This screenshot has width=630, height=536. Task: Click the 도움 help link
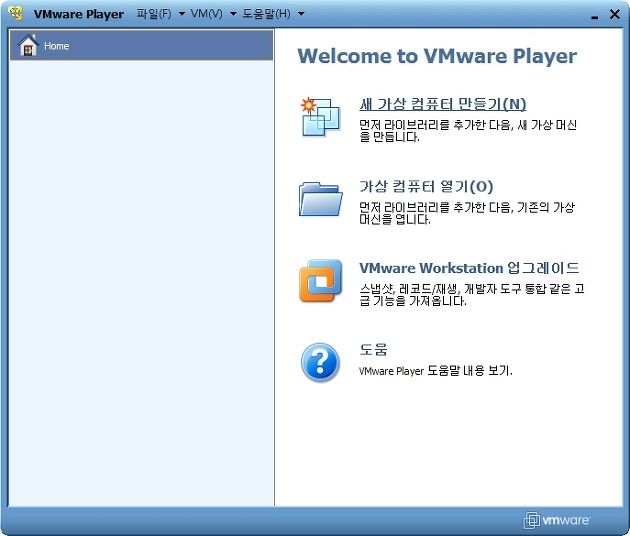(373, 349)
